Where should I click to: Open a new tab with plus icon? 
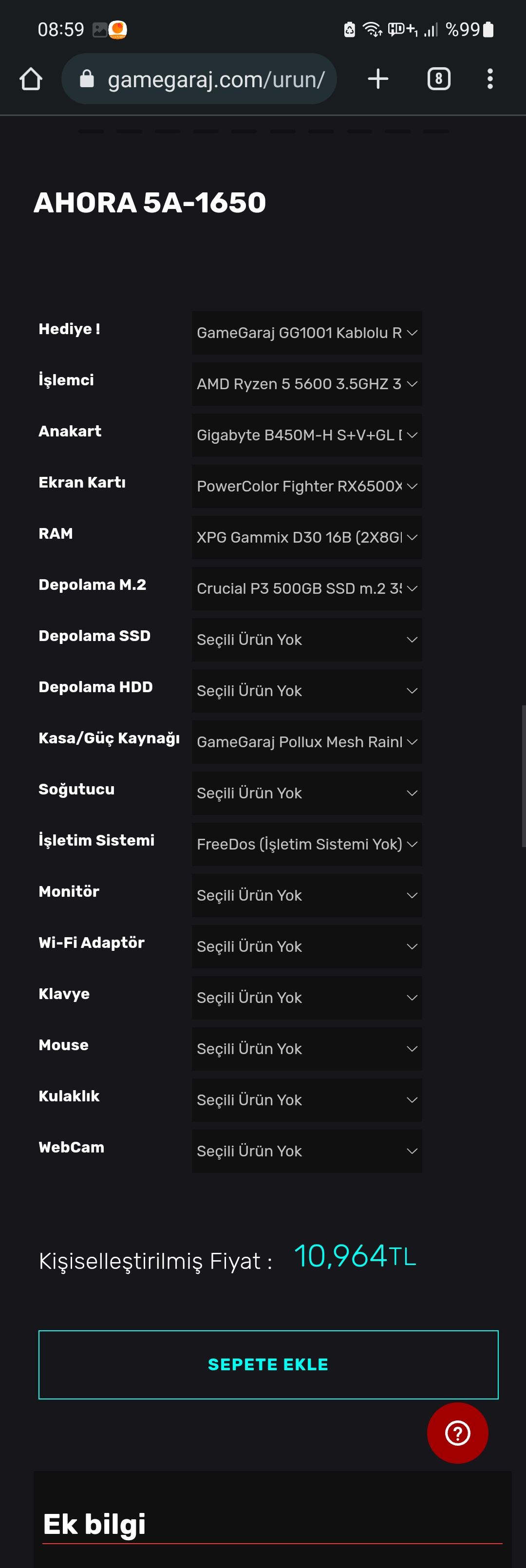click(x=377, y=79)
